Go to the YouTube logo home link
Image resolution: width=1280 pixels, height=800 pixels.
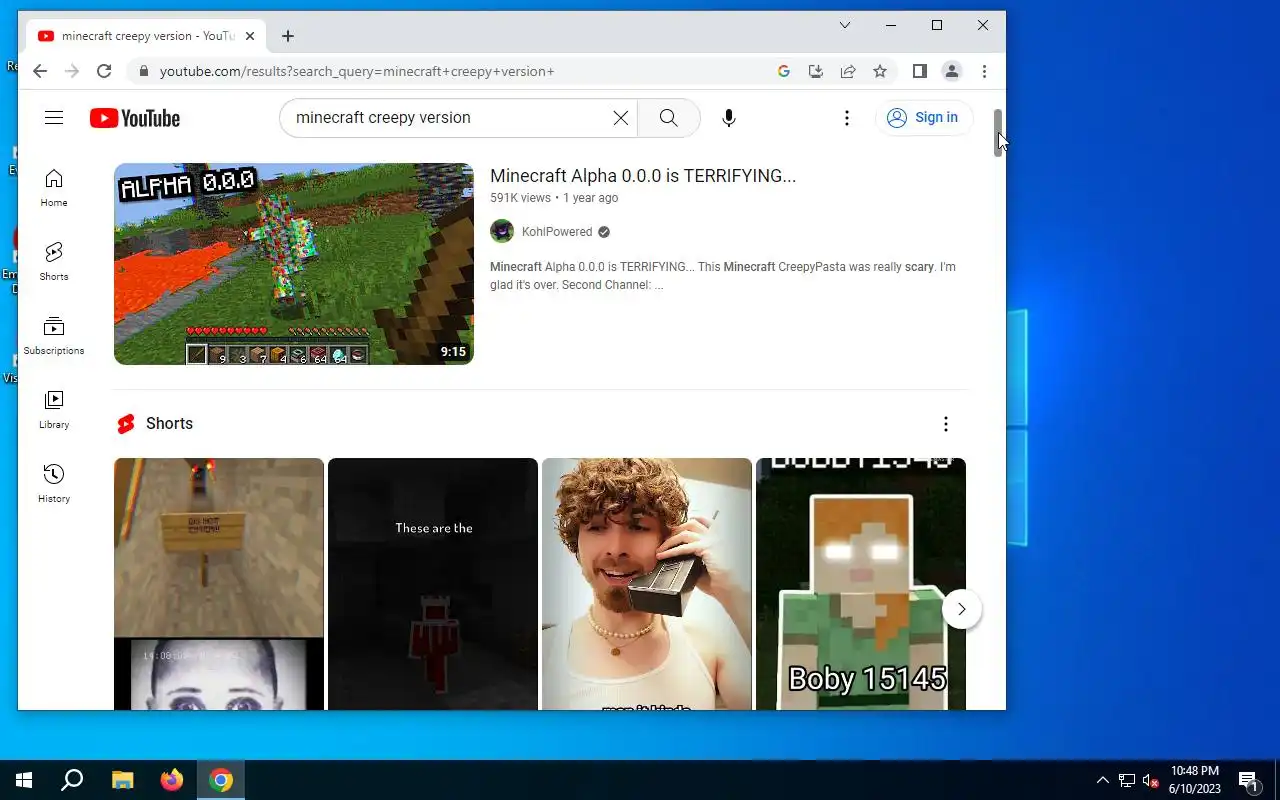tap(135, 118)
